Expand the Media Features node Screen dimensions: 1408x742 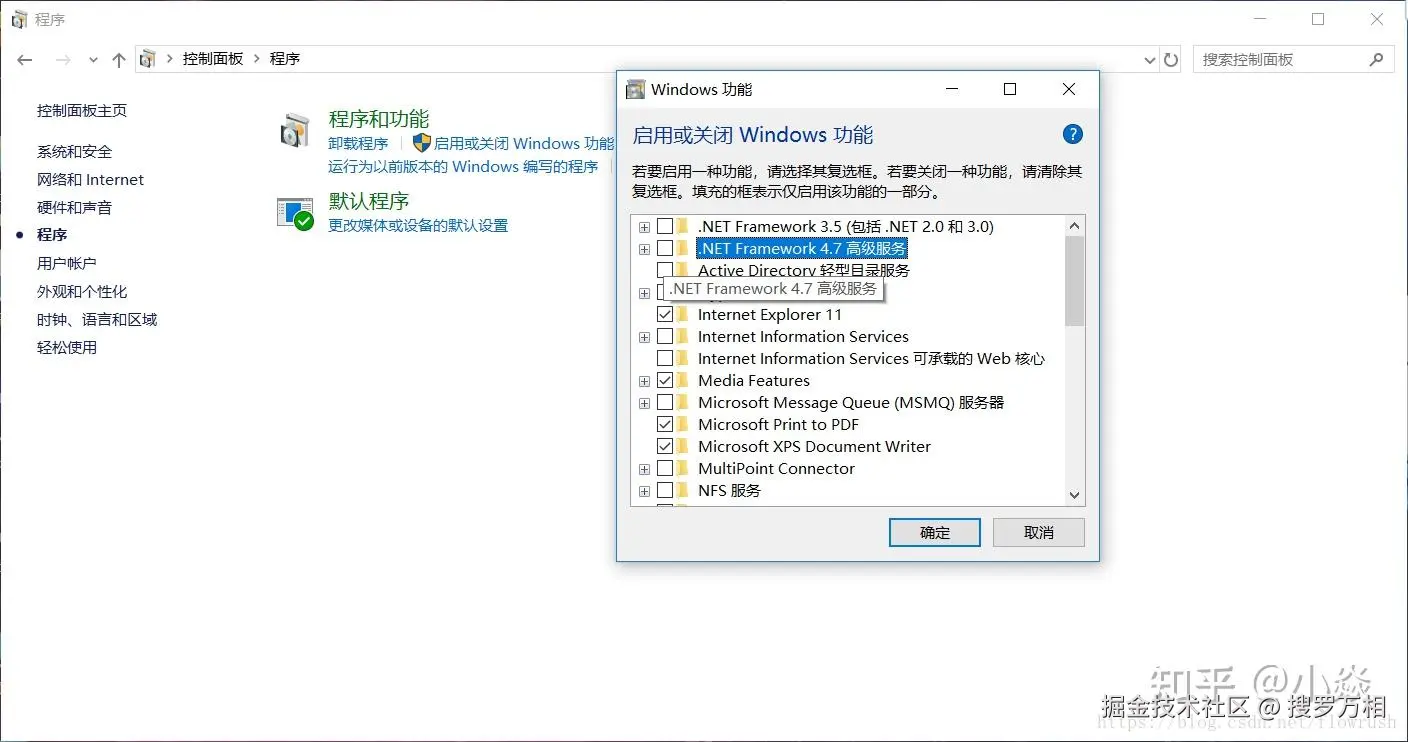(644, 381)
